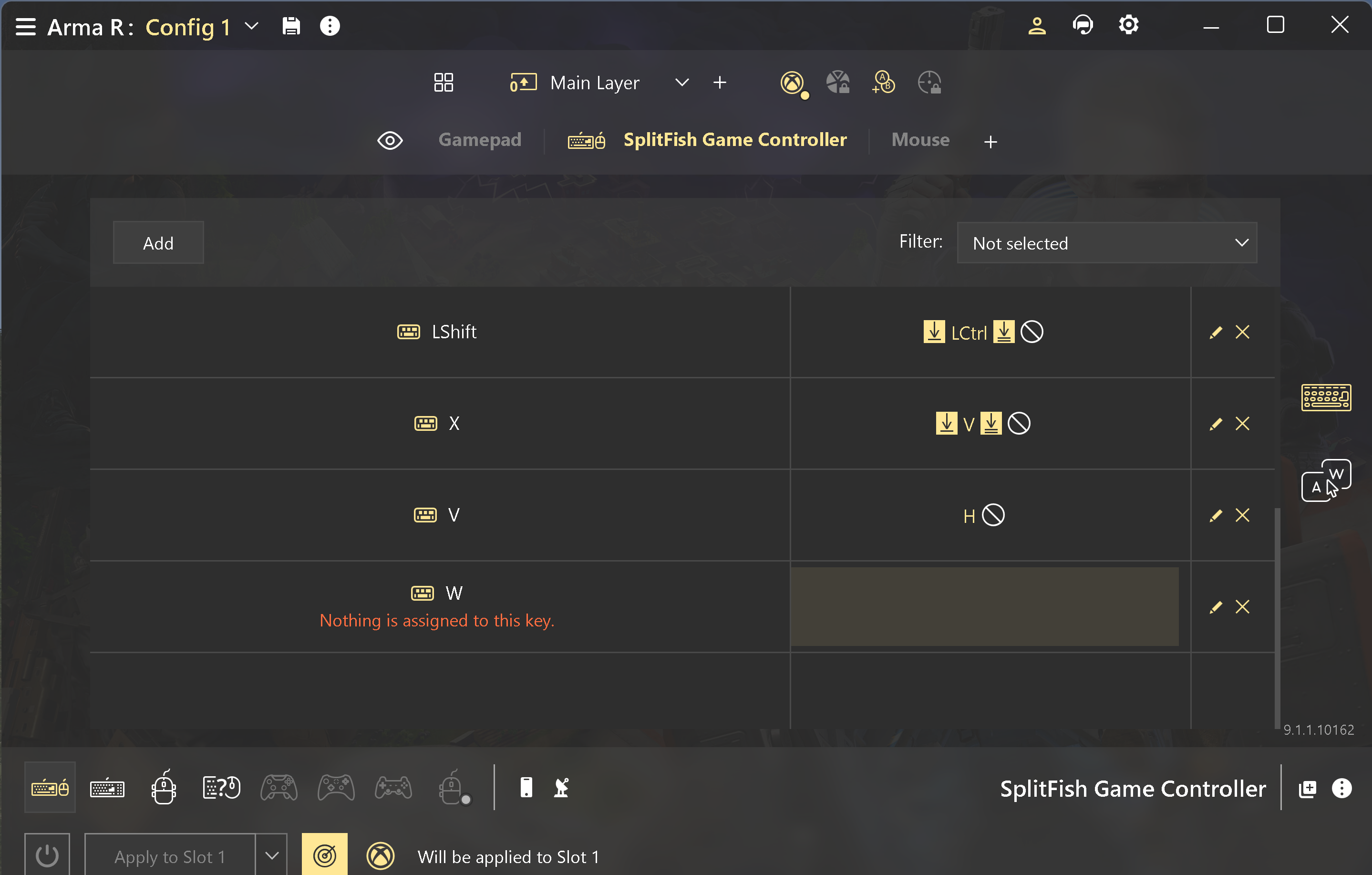Open the Config 1 chevron dropdown

[251, 26]
